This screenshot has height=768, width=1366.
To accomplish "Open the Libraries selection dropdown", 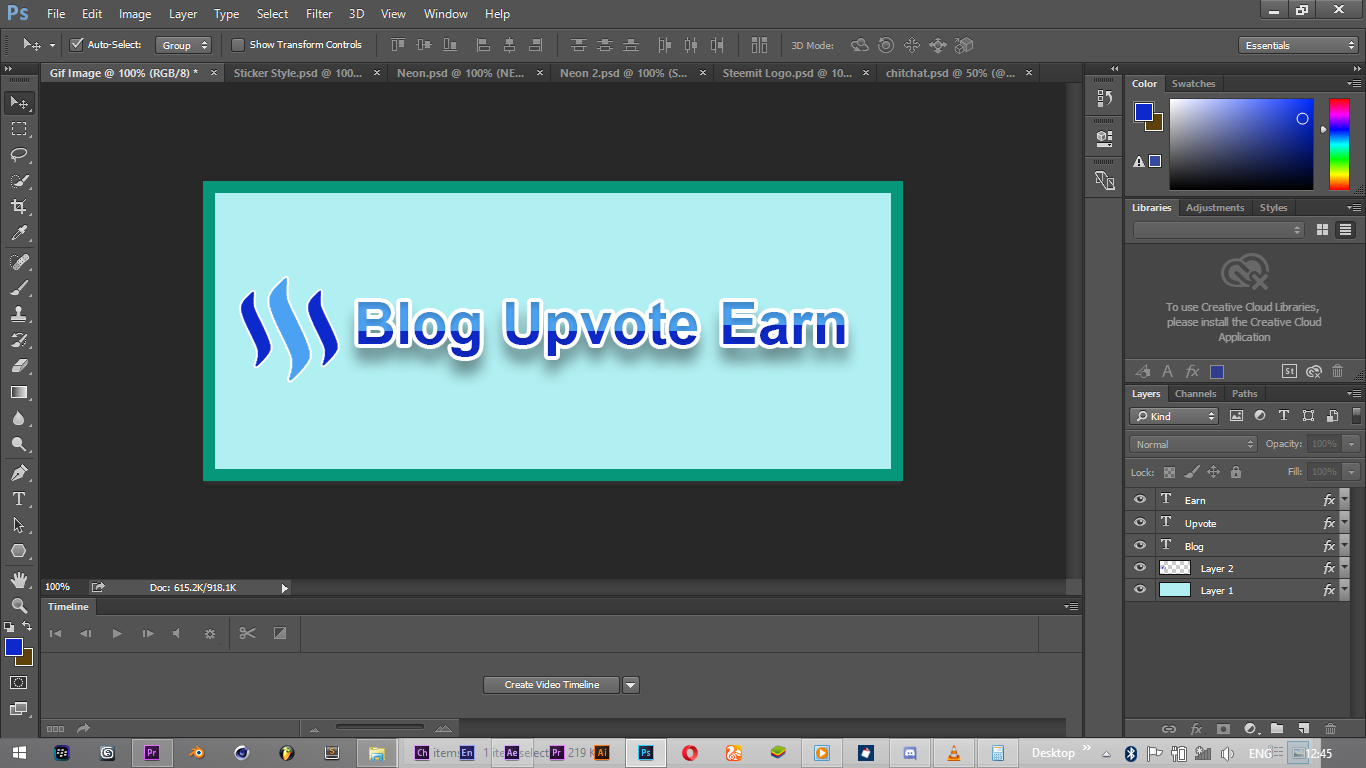I will pyautogui.click(x=1219, y=230).
